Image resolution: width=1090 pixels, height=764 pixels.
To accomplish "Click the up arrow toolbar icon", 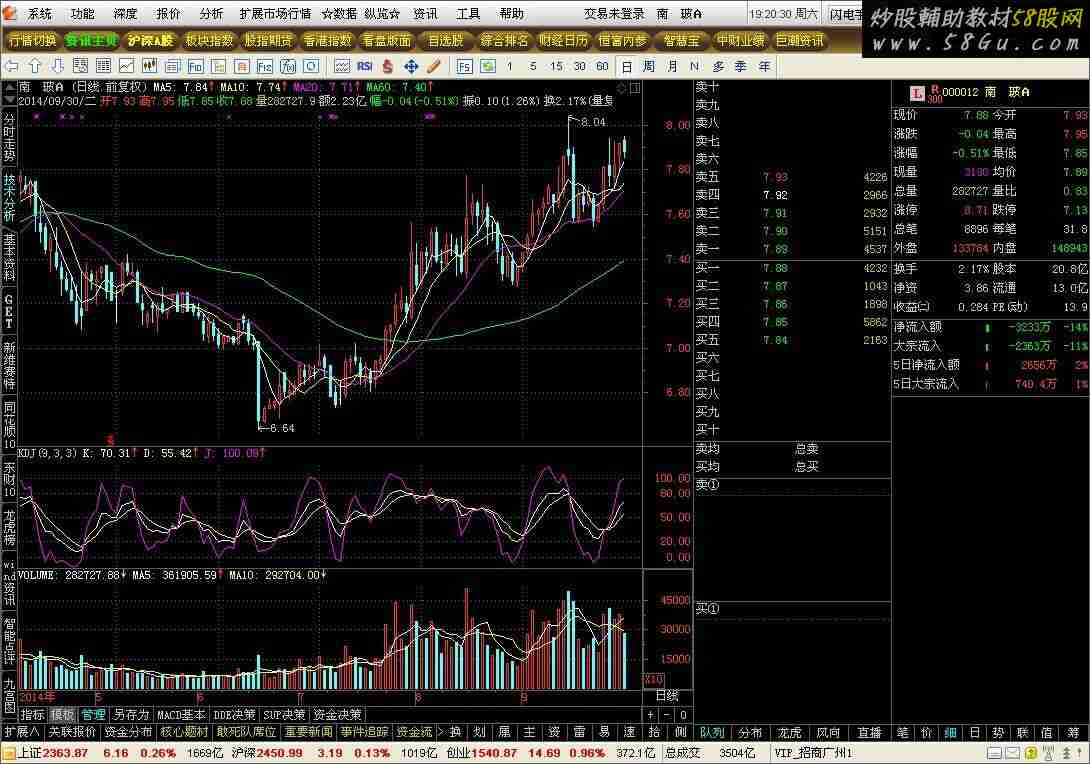I will tap(35, 67).
